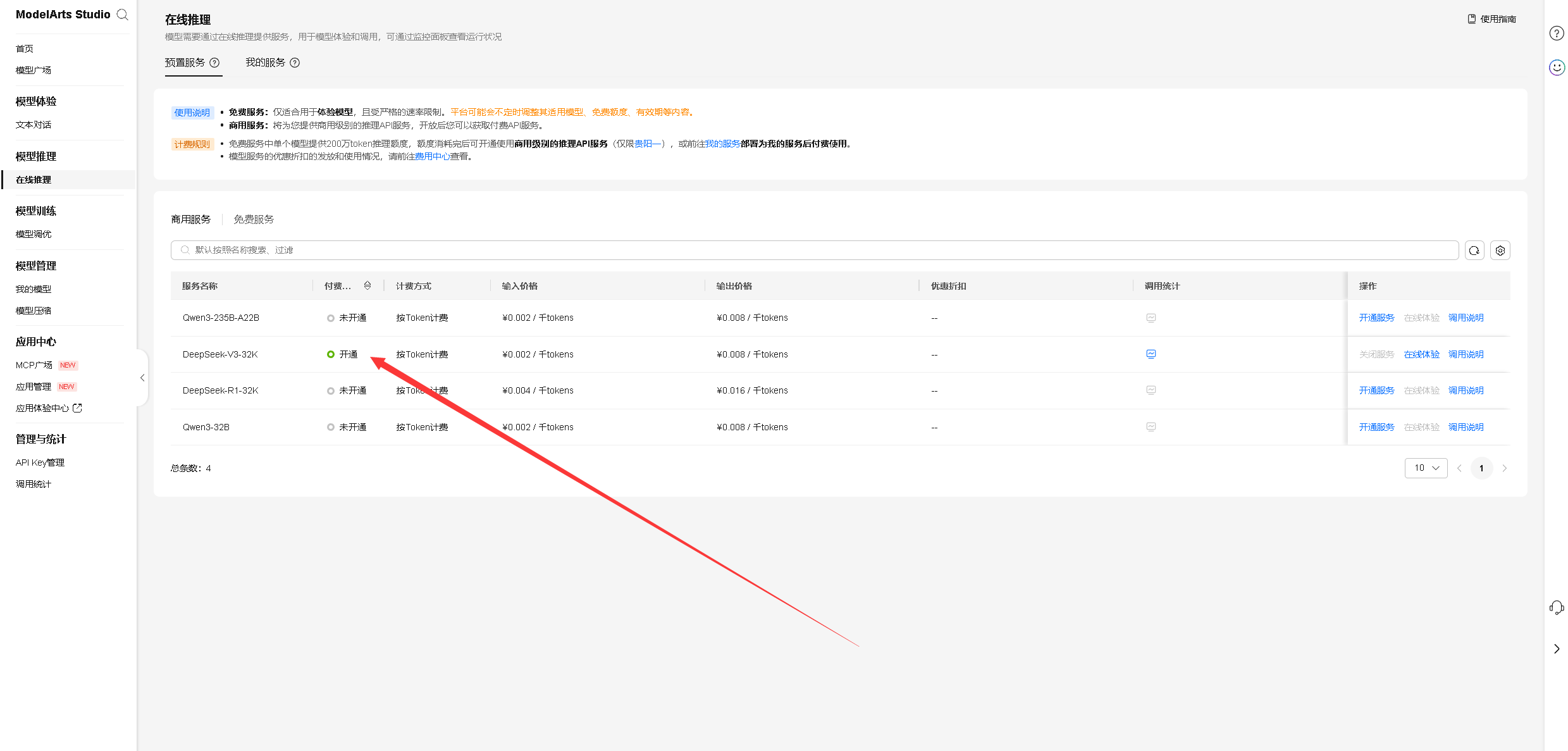Click 开通服务 for Qwen3-235B-A22B

click(1376, 318)
